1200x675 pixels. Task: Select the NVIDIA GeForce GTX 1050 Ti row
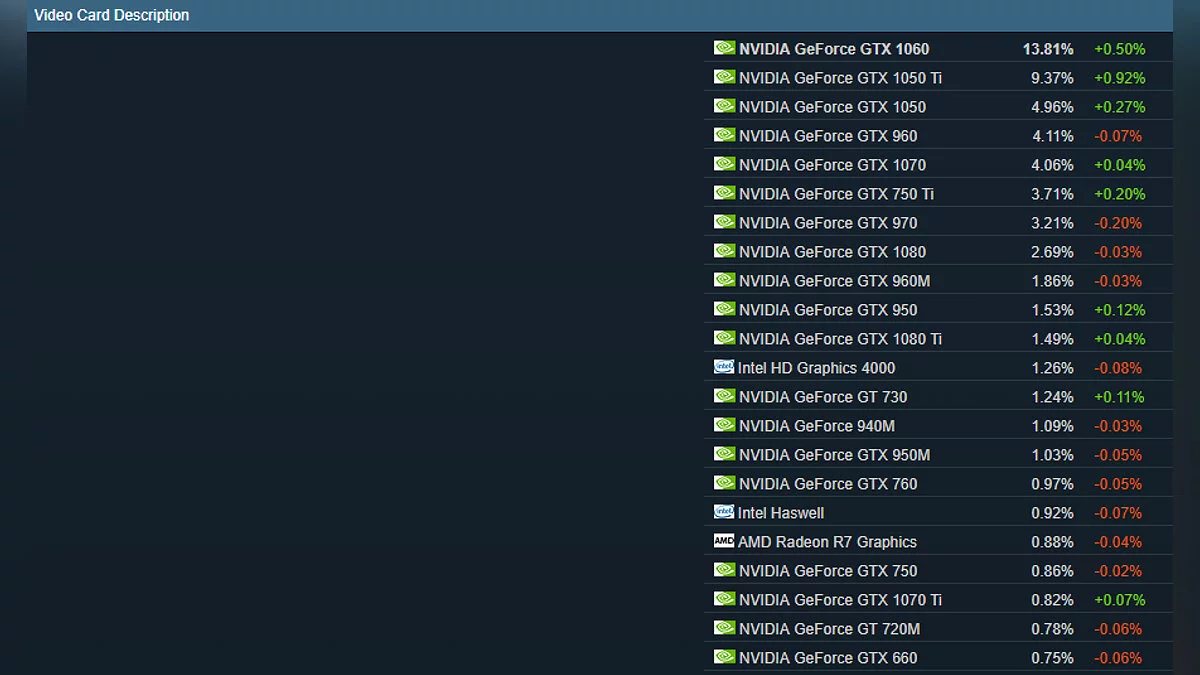click(x=840, y=78)
